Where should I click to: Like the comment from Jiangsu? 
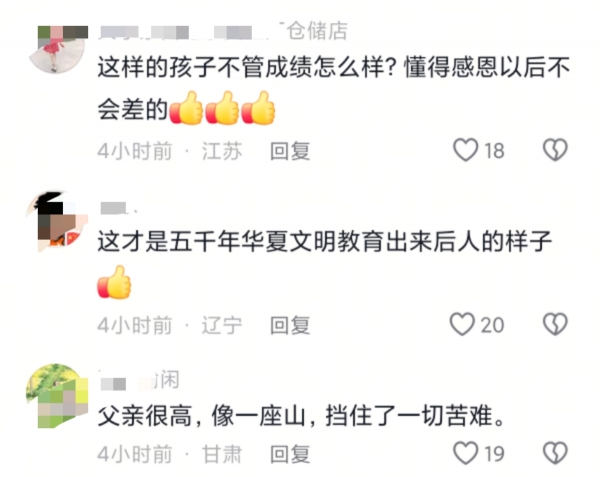[x=465, y=150]
